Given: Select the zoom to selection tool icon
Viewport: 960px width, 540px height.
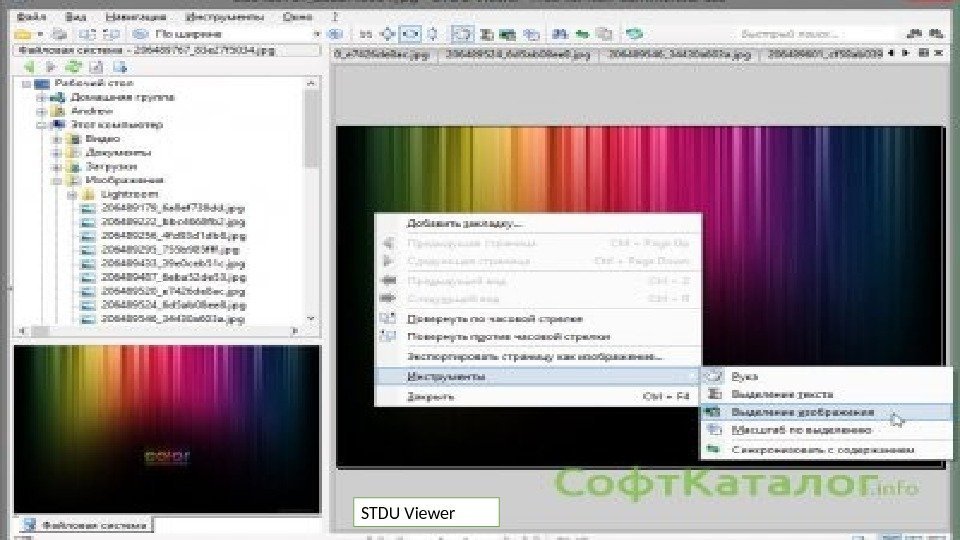Looking at the screenshot, I should tap(531, 34).
